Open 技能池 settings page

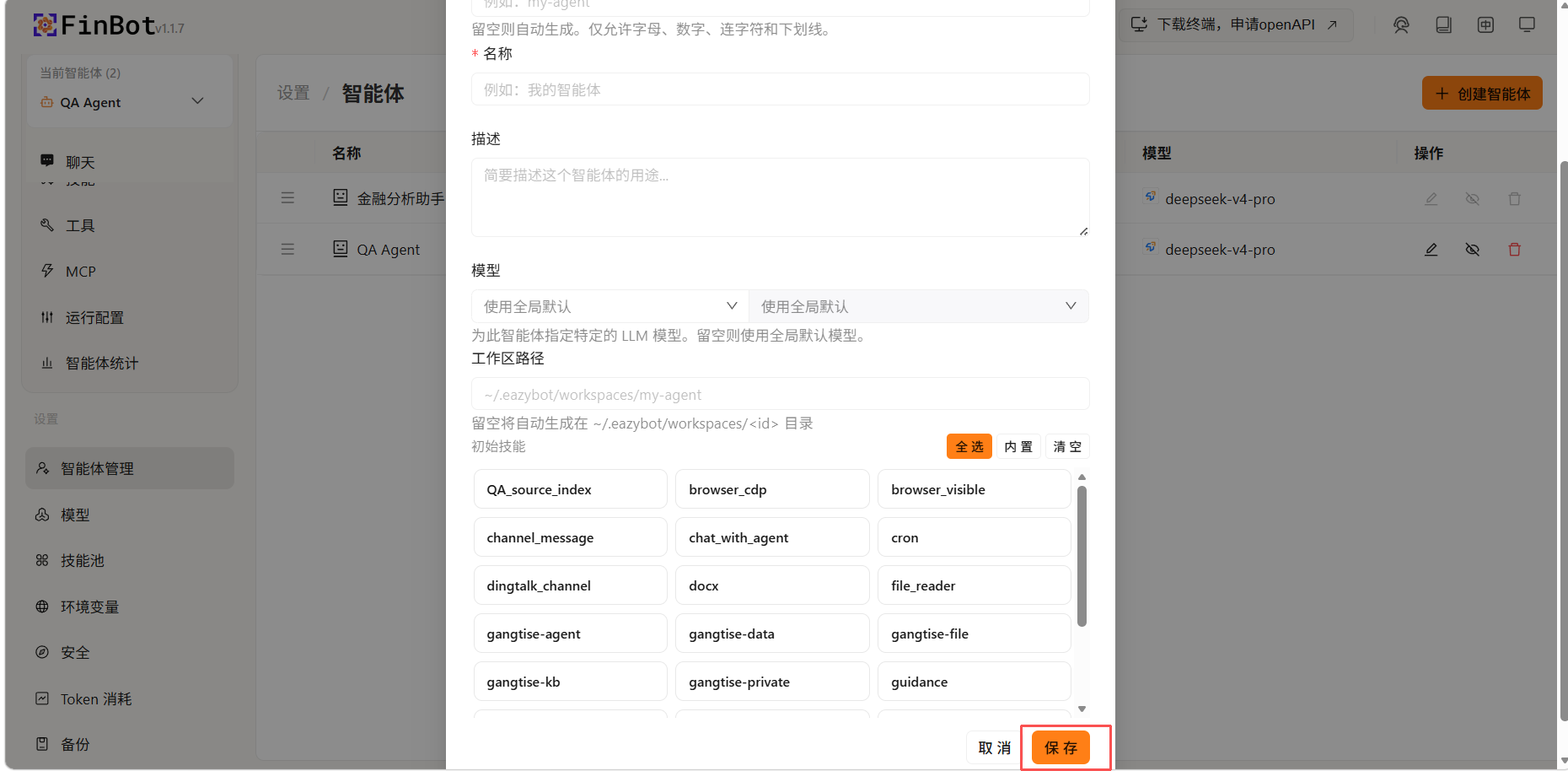(130, 561)
